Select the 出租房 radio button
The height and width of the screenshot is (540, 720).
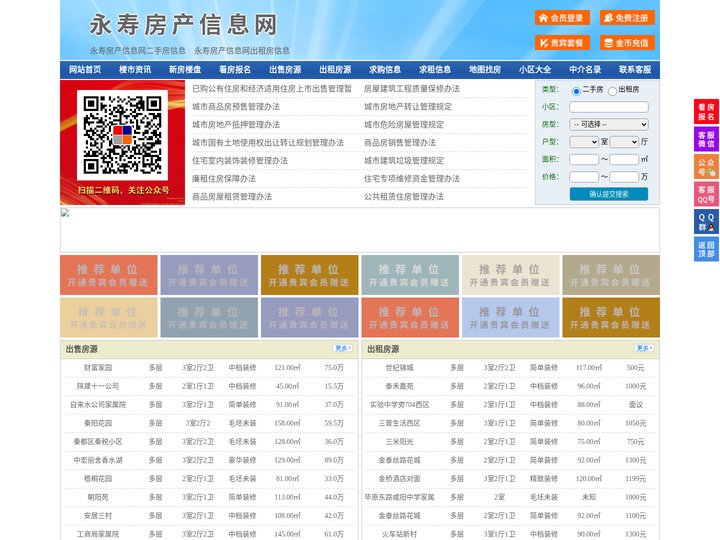tap(612, 91)
